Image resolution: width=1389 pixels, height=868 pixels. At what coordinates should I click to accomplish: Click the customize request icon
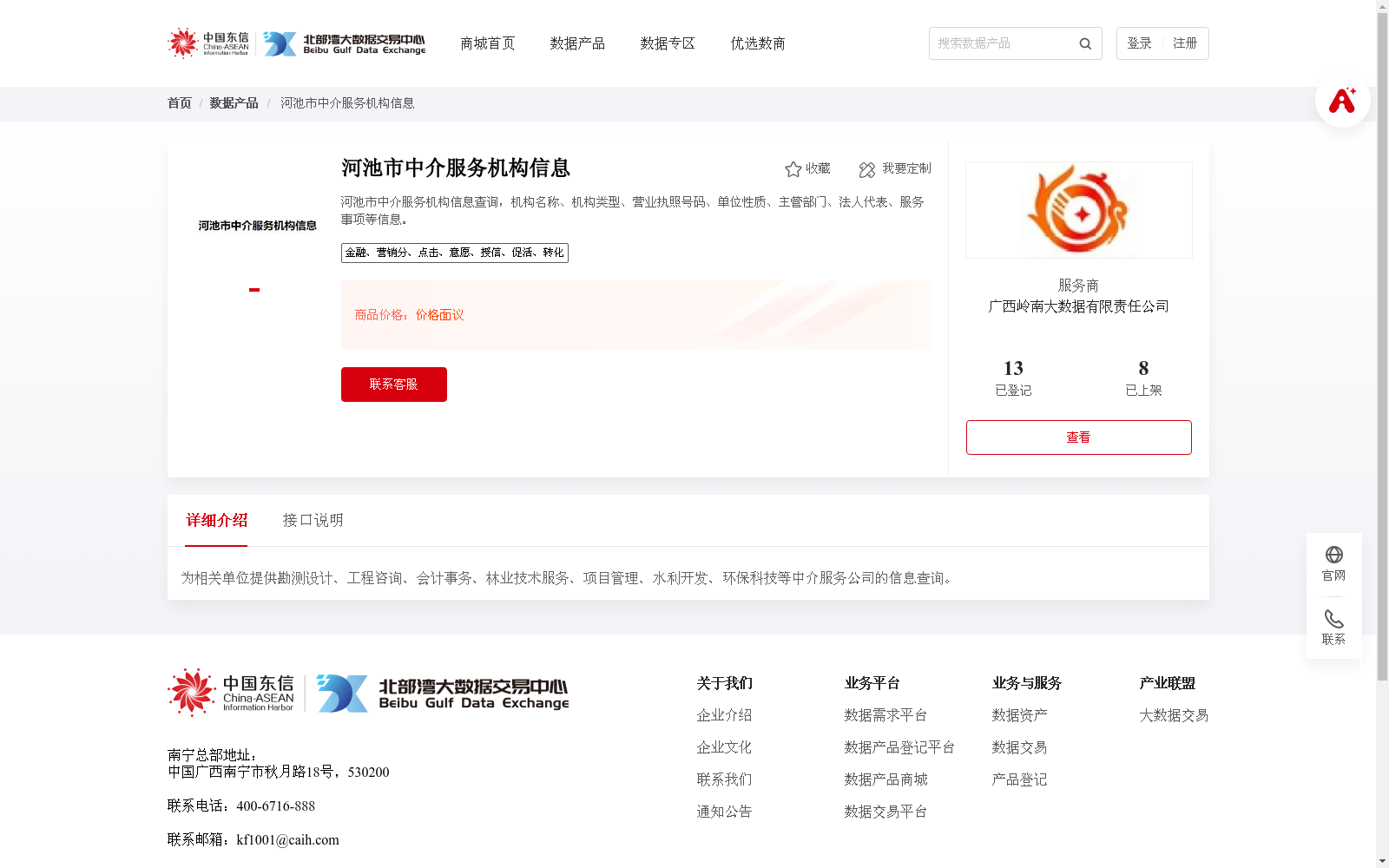click(x=867, y=169)
